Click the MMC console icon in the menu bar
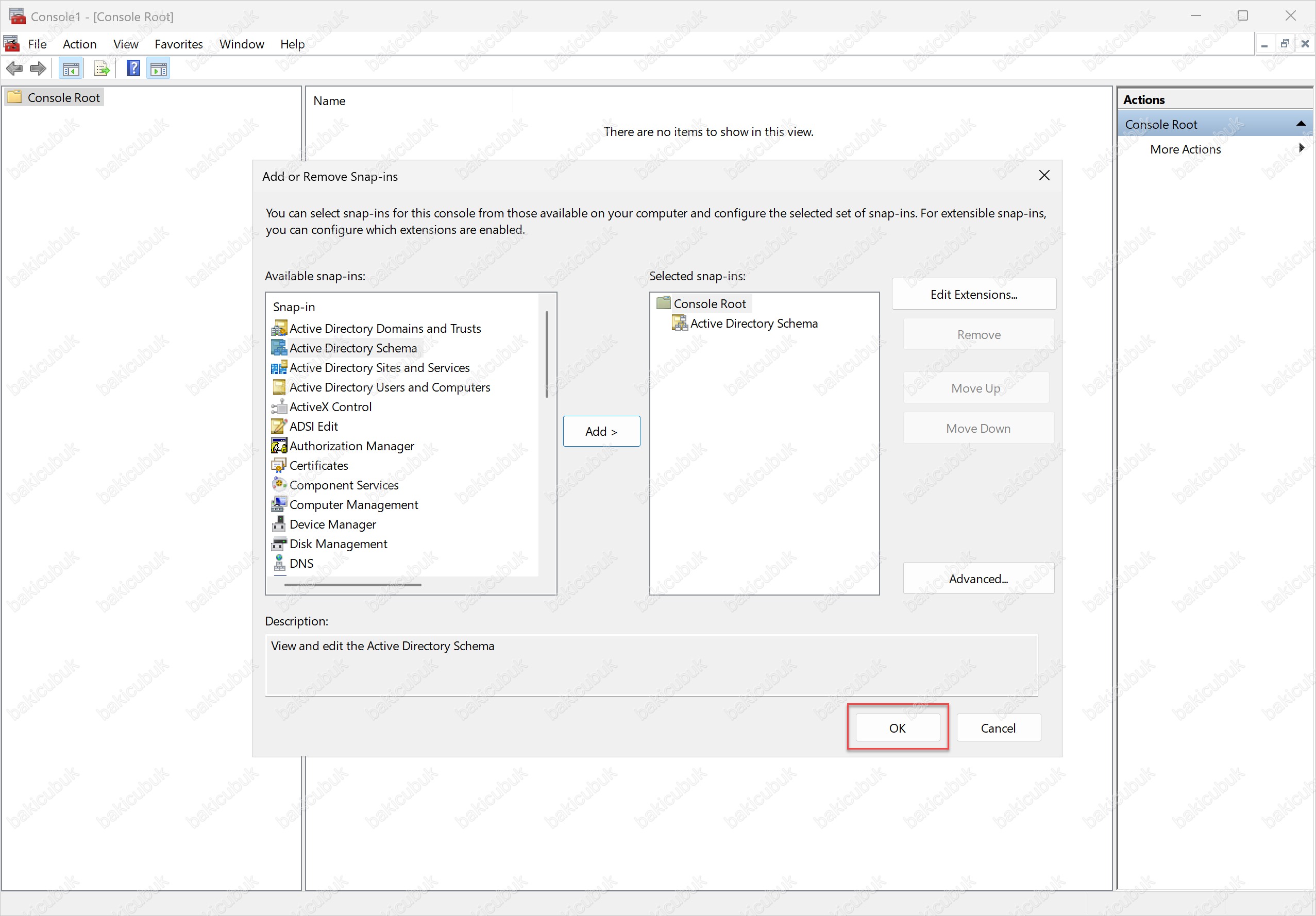Screen dimensions: 1316x916 [x=11, y=44]
